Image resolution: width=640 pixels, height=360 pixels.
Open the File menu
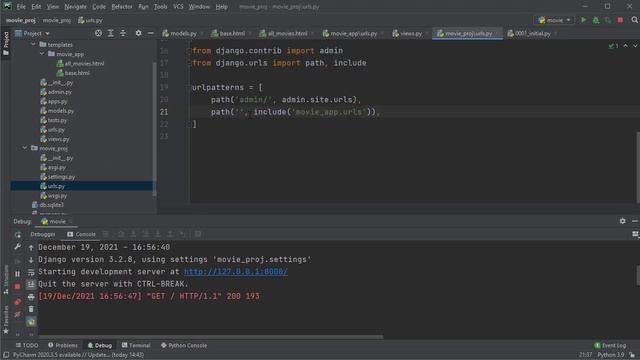[21, 7]
